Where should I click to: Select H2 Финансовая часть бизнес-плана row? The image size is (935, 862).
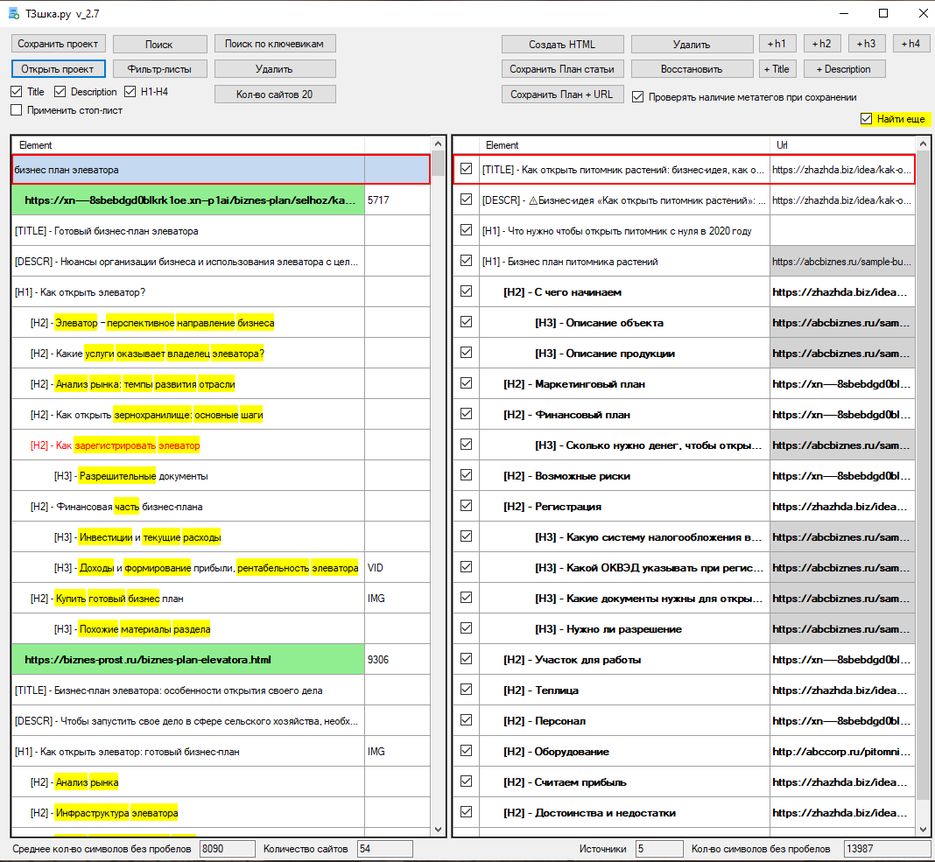[221, 507]
